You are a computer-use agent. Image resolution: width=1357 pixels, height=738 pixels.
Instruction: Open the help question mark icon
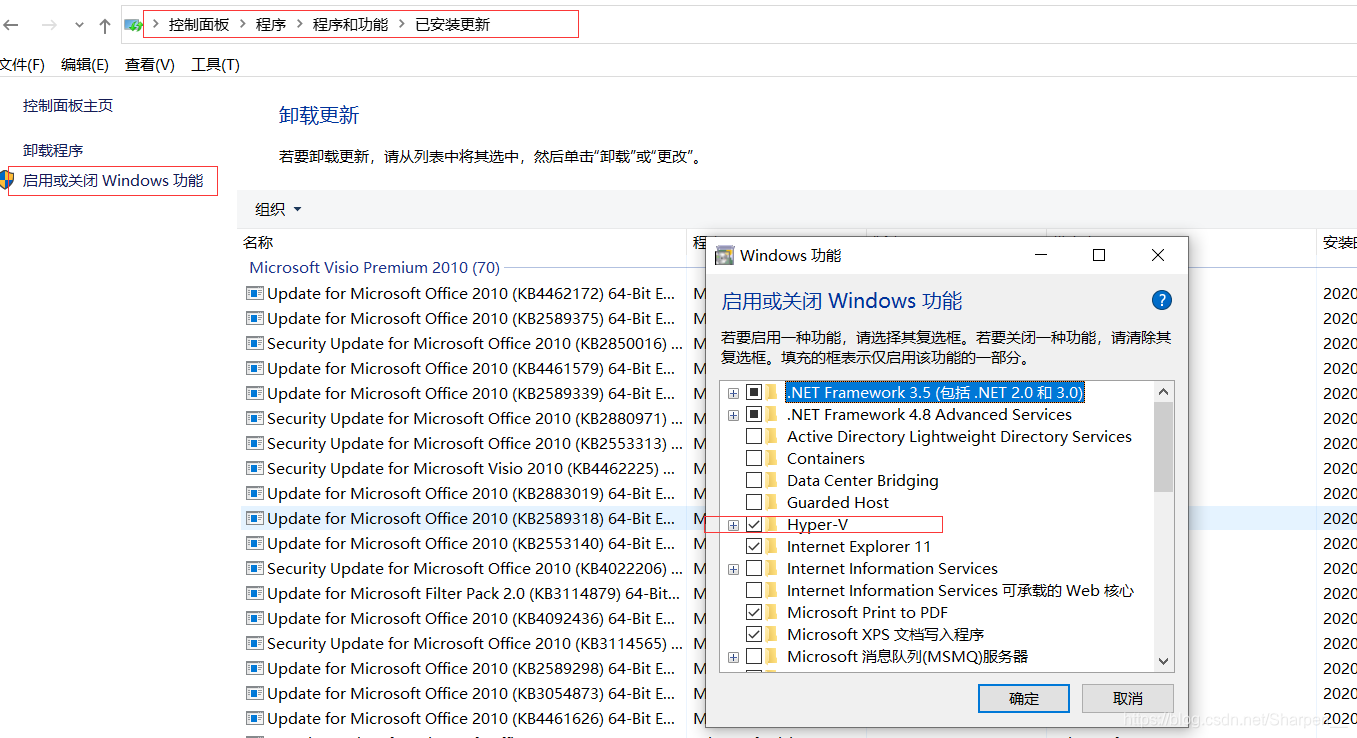point(1161,300)
